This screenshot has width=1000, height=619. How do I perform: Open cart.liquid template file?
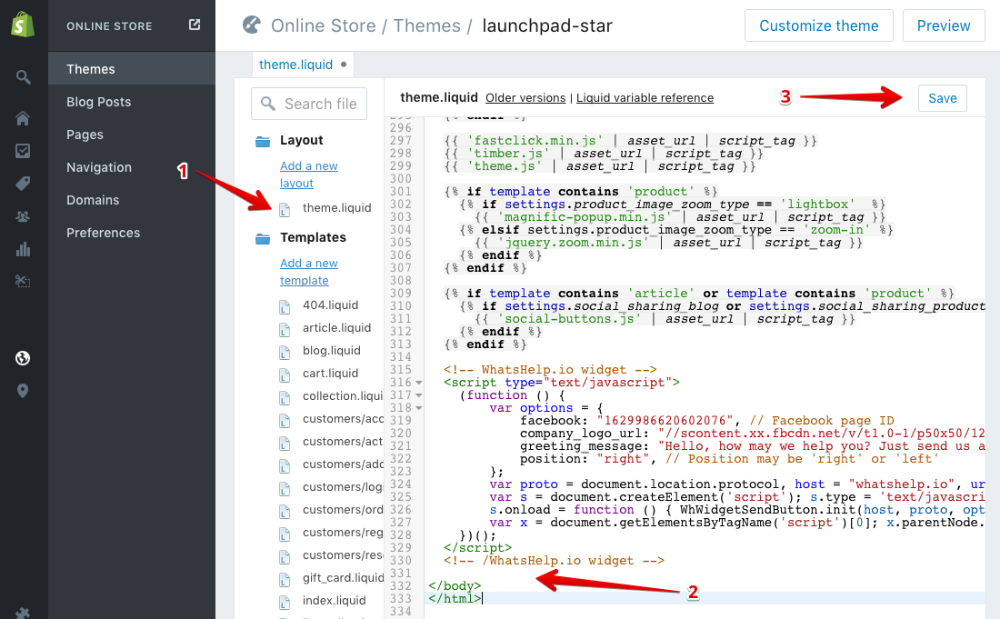pos(330,373)
